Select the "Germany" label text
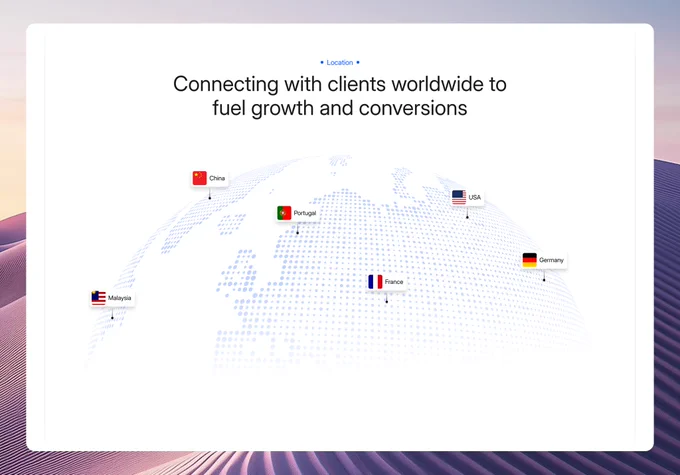This screenshot has width=680, height=475. (x=551, y=260)
